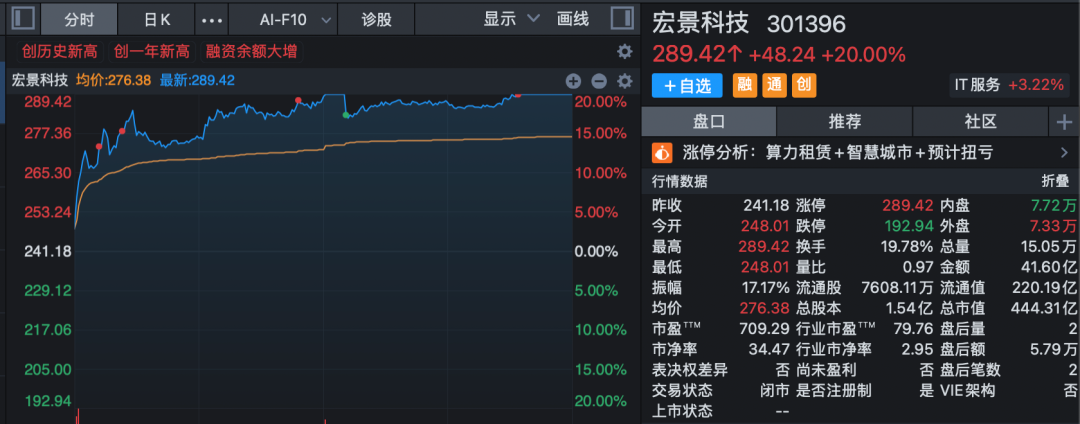Image resolution: width=1080 pixels, height=424 pixels.
Task: Open the three-dots more periods menu
Action: [x=211, y=20]
